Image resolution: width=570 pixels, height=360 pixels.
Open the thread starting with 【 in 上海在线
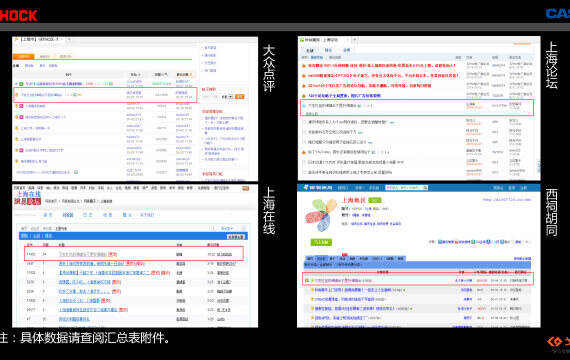[104, 273]
